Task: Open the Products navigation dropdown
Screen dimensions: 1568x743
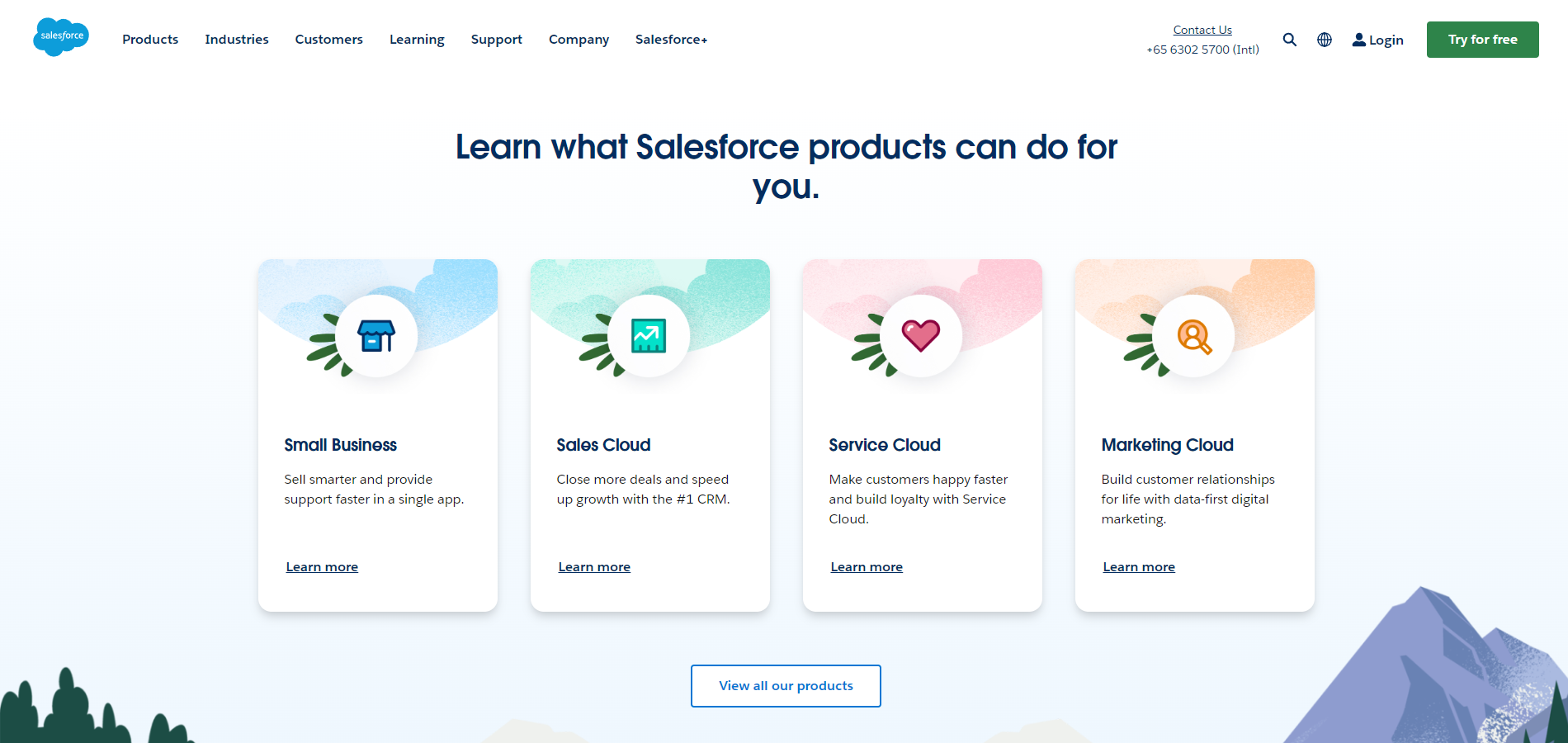Action: click(149, 39)
